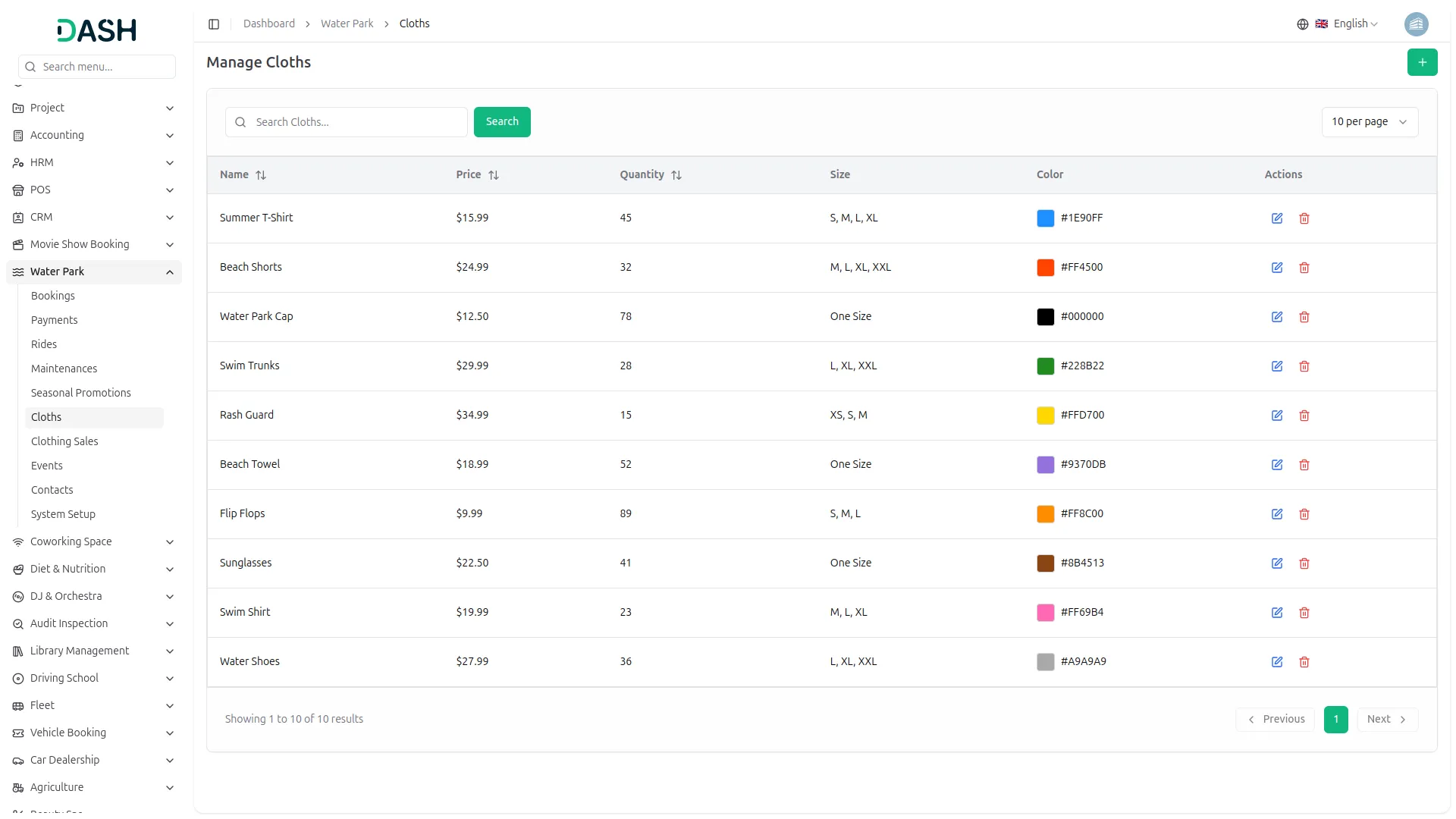Edit the Rash Guard entry
1456x819 pixels.
(1277, 416)
